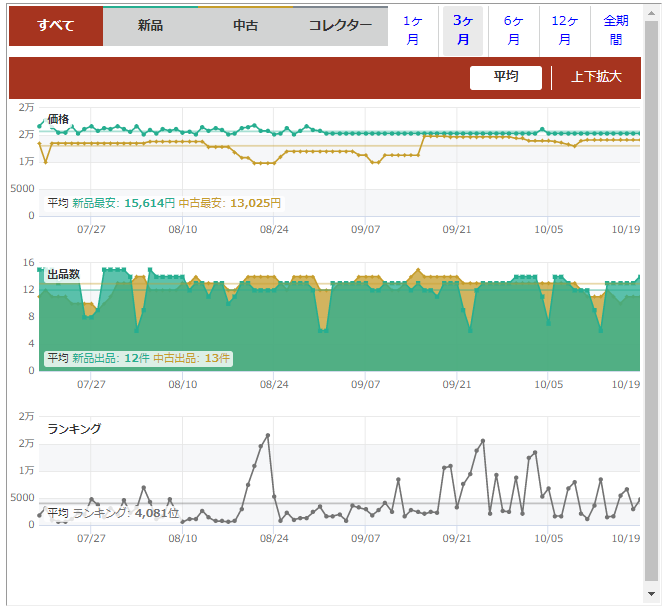Open the コレクター tab
This screenshot has height=611, width=667.
(x=340, y=26)
